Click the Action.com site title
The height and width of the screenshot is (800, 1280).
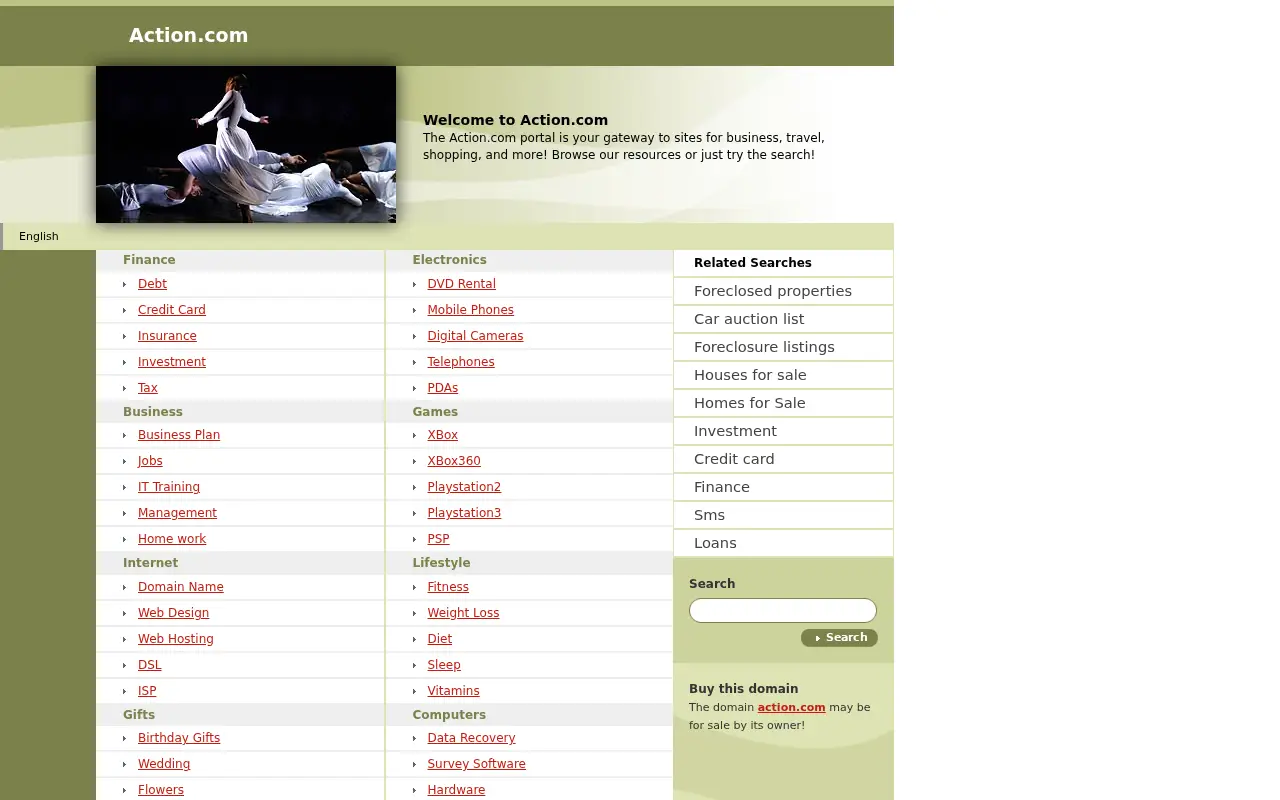(x=188, y=35)
